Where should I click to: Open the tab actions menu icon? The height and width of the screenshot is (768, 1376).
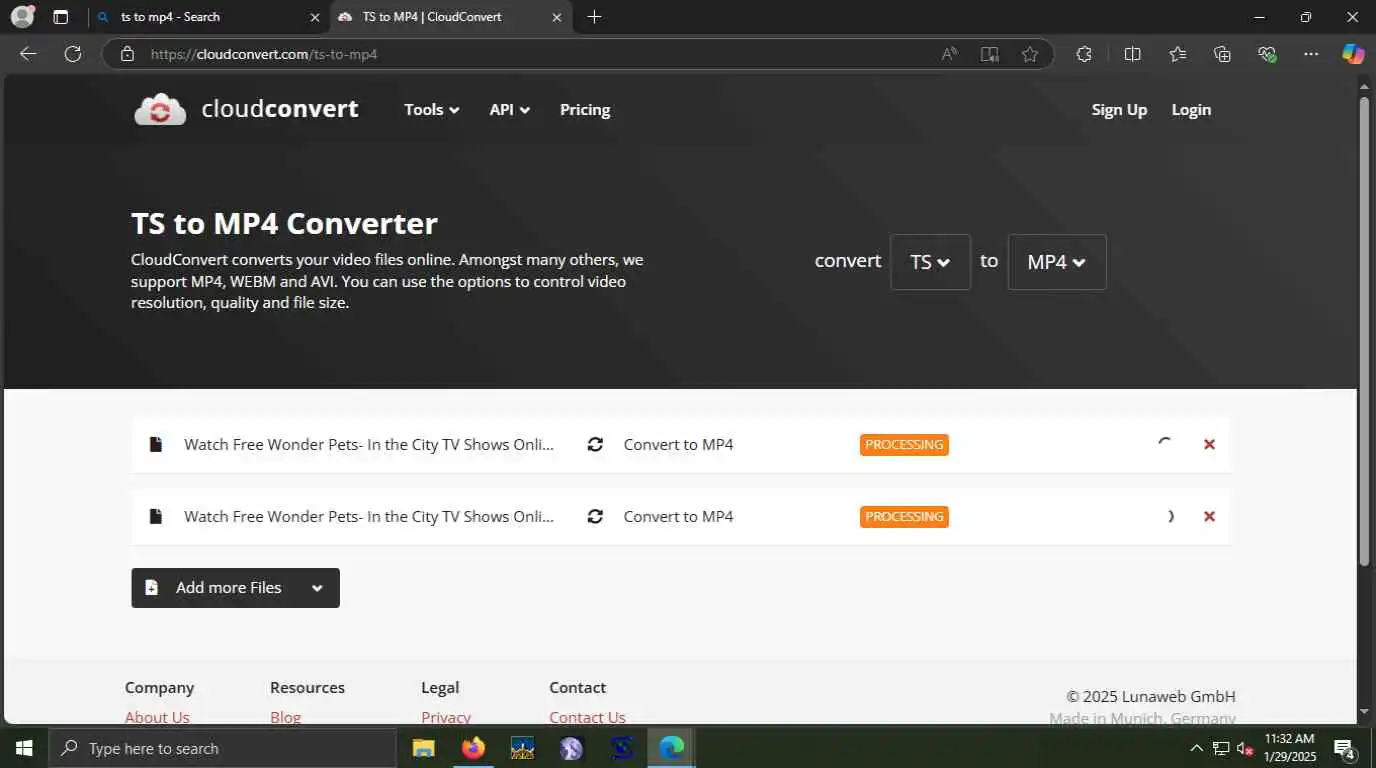click(x=61, y=17)
